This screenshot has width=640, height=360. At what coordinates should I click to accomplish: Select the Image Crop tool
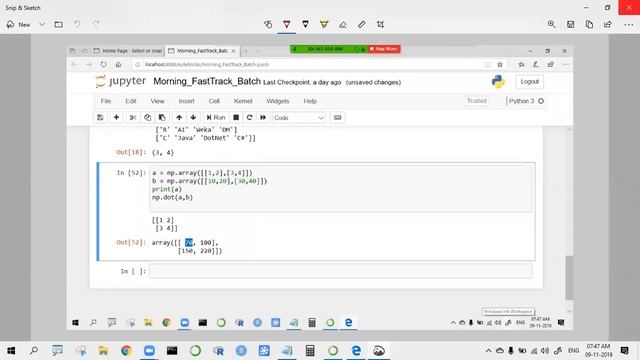pyautogui.click(x=380, y=24)
